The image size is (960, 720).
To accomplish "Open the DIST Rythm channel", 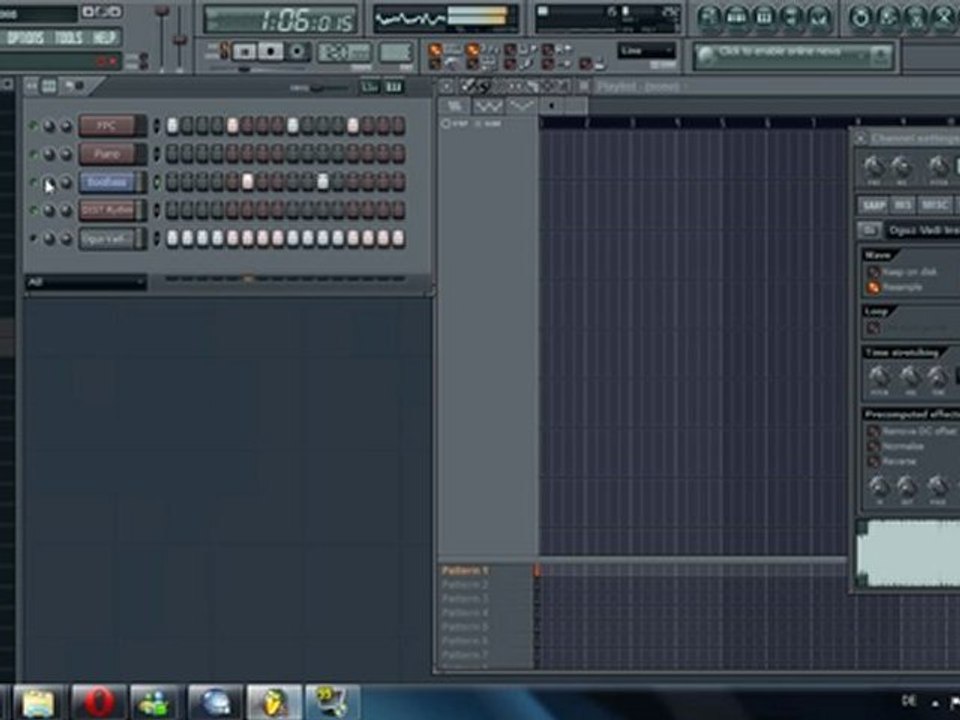I will (108, 210).
